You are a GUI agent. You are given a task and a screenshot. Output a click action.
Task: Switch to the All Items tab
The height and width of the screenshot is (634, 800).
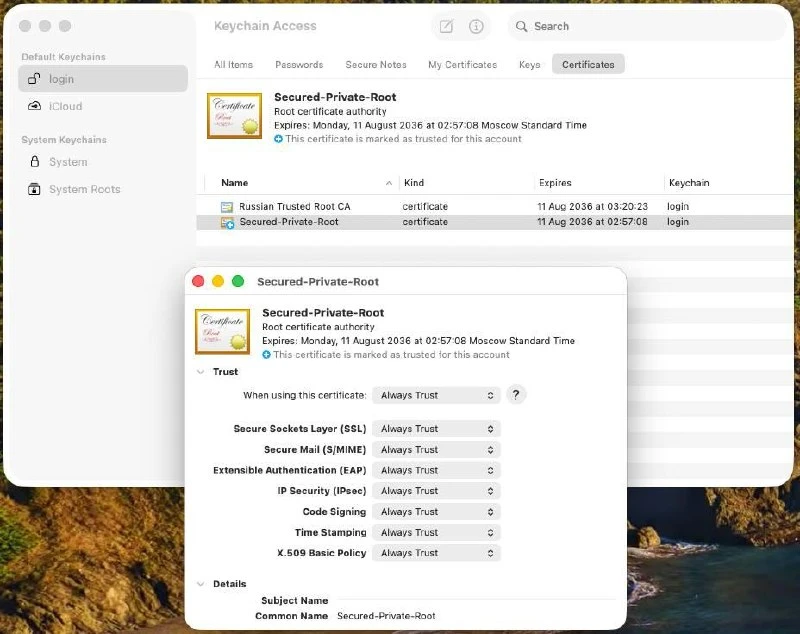(233, 65)
